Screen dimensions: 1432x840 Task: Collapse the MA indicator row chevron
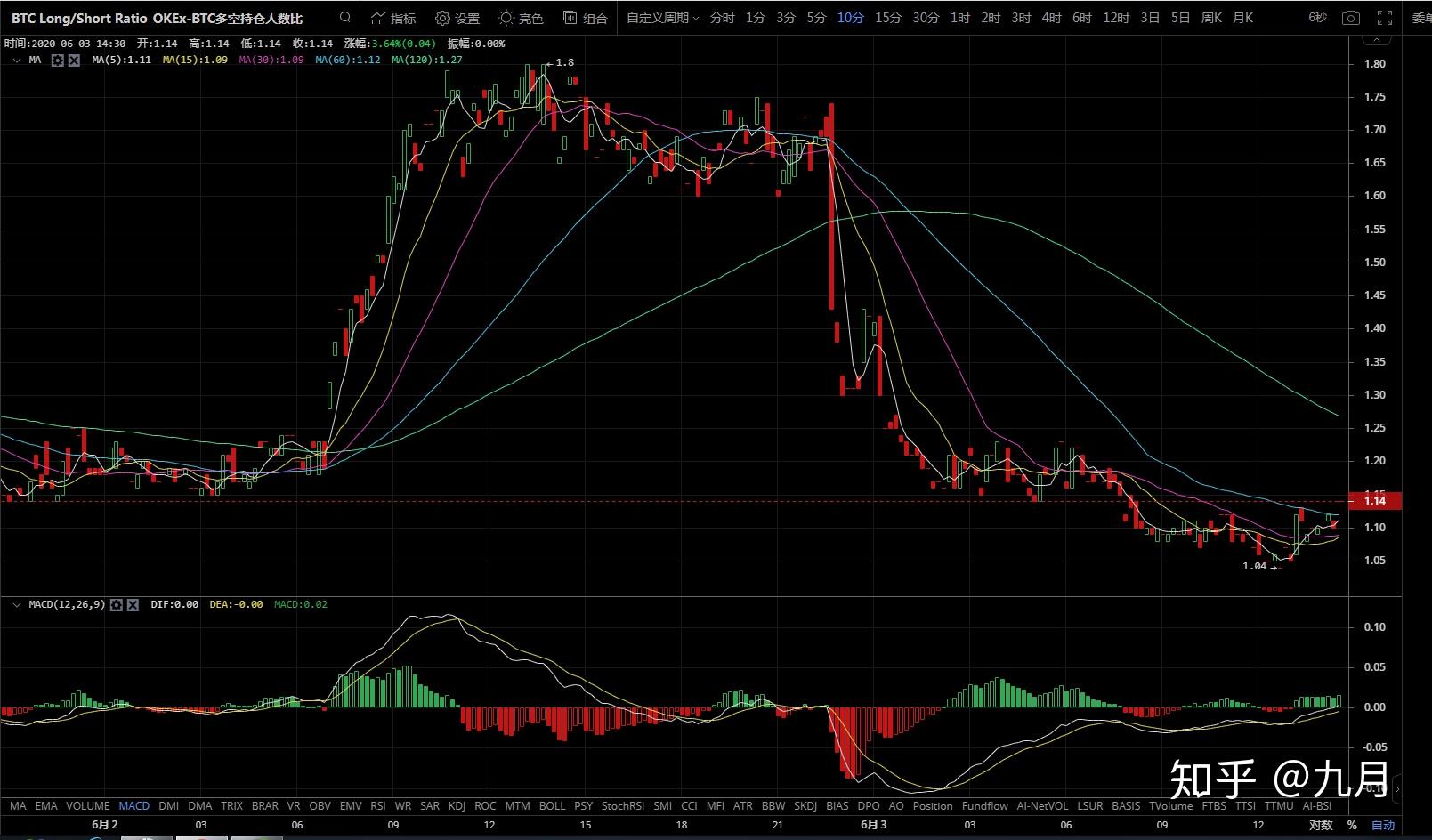pyautogui.click(x=17, y=60)
